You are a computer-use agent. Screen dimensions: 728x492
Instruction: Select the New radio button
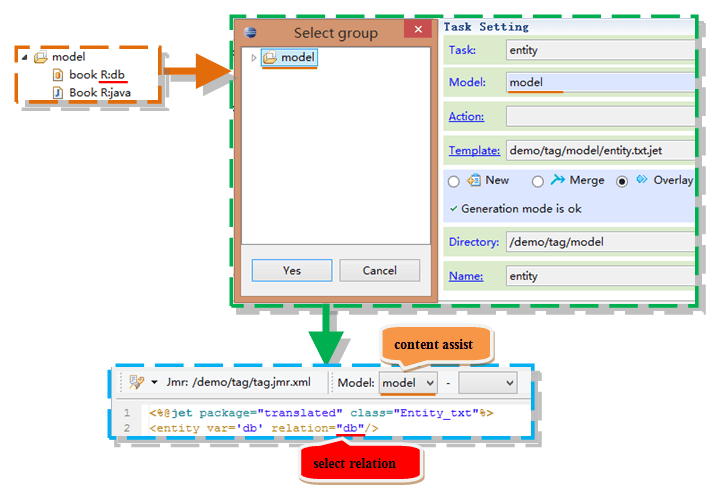(454, 181)
